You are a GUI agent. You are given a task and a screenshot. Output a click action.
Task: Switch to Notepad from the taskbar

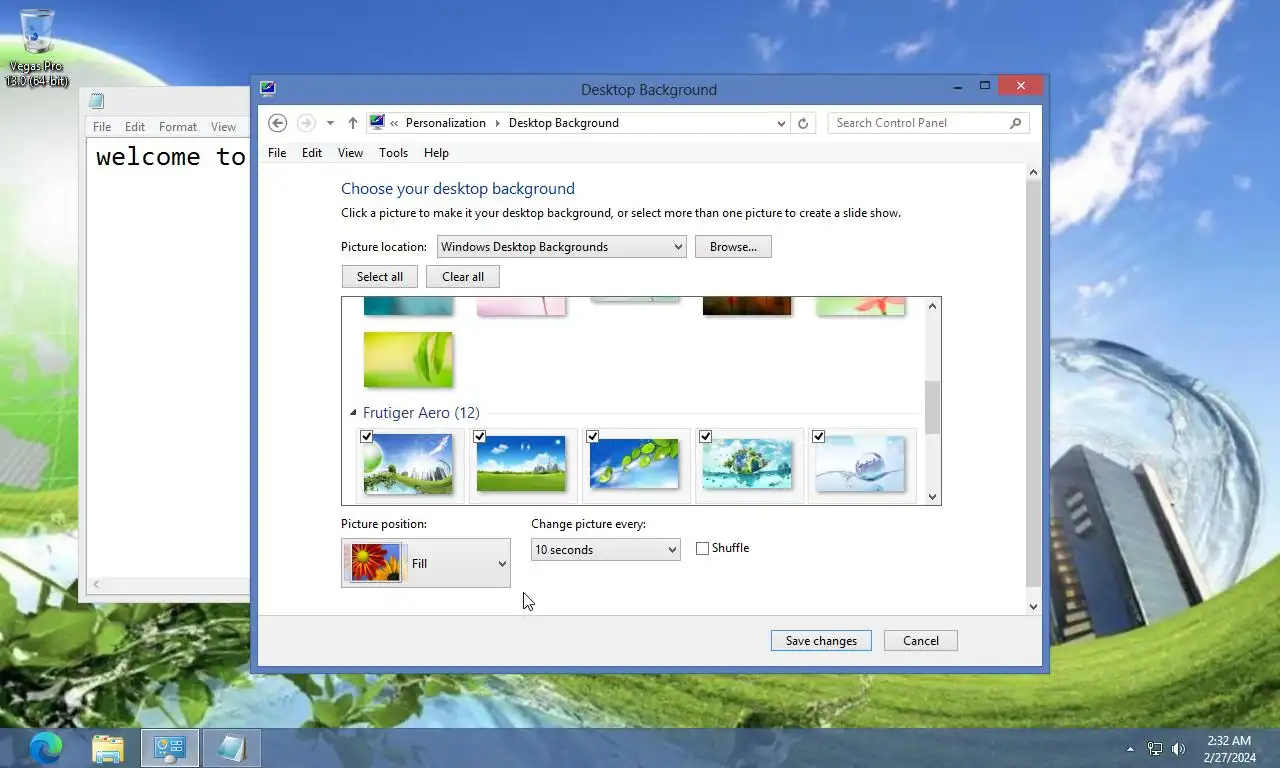232,748
